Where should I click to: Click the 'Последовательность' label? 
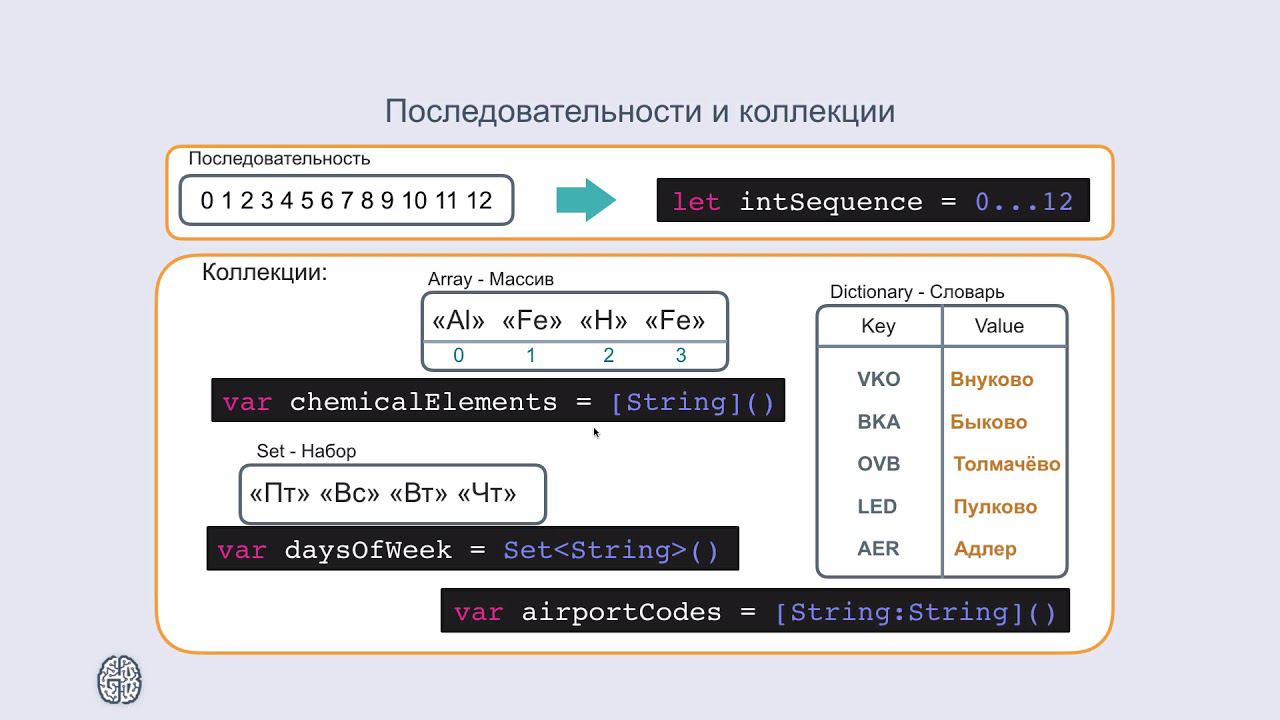click(x=279, y=159)
